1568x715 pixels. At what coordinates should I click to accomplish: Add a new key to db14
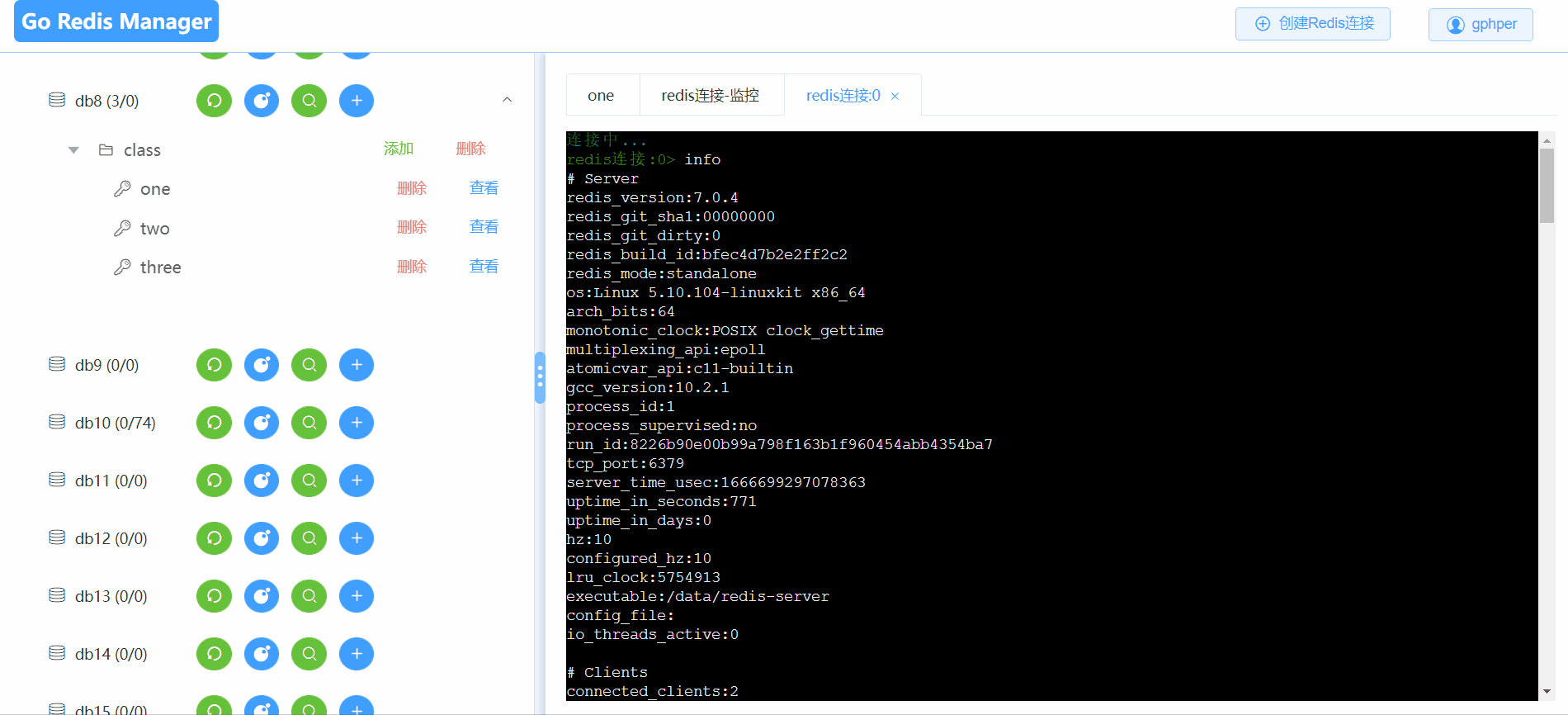click(357, 654)
